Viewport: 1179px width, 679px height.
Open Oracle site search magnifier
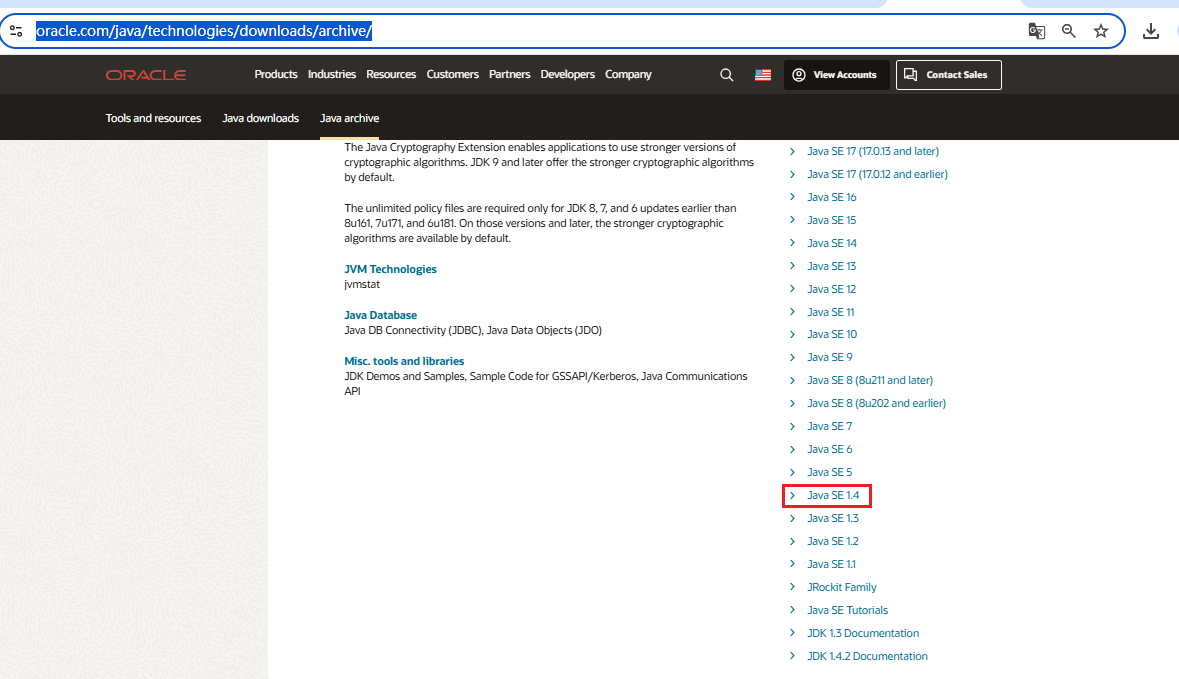click(x=726, y=75)
